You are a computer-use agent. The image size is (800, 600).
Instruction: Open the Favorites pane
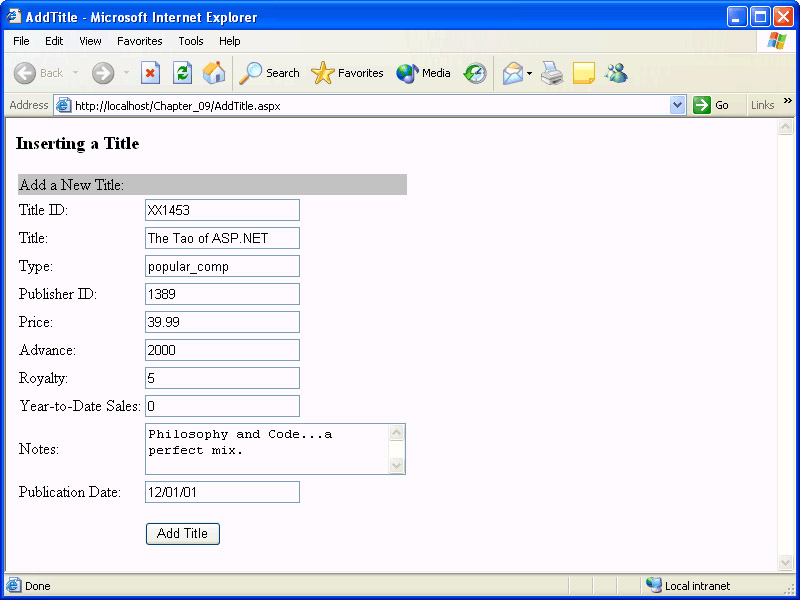point(348,73)
